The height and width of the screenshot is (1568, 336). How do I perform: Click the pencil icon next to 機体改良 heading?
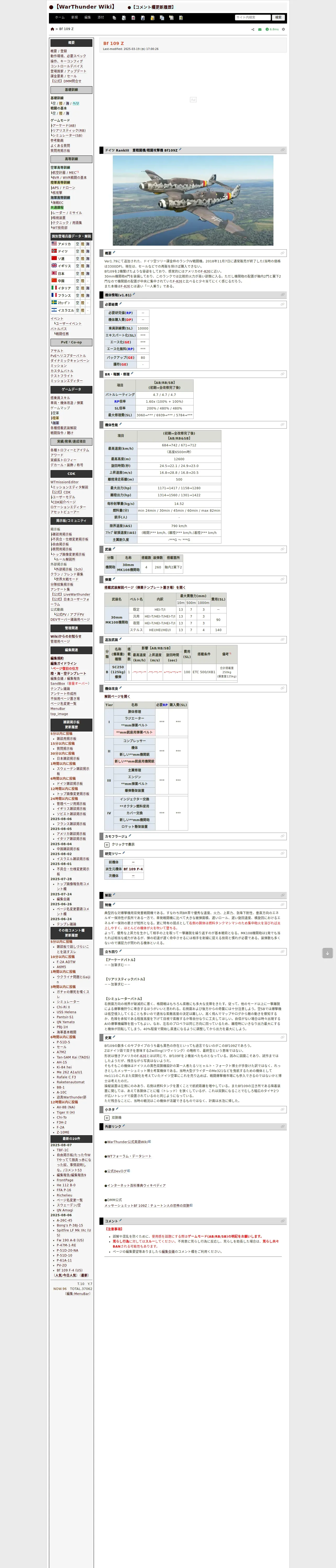[x=120, y=688]
